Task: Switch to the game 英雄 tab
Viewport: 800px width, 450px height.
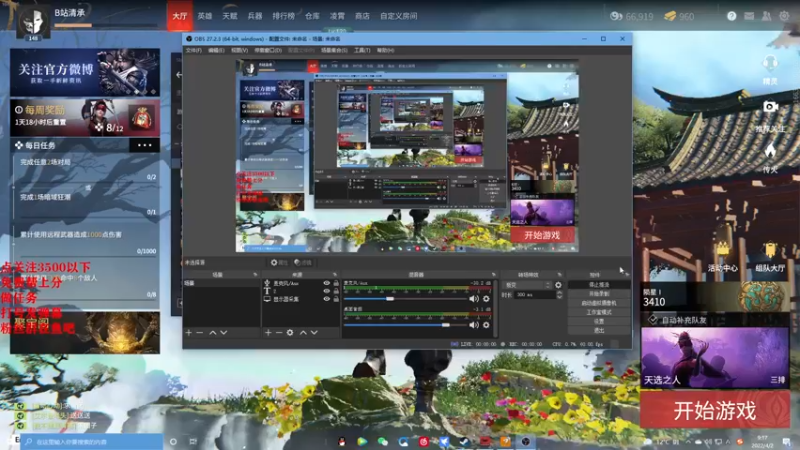Action: click(205, 16)
